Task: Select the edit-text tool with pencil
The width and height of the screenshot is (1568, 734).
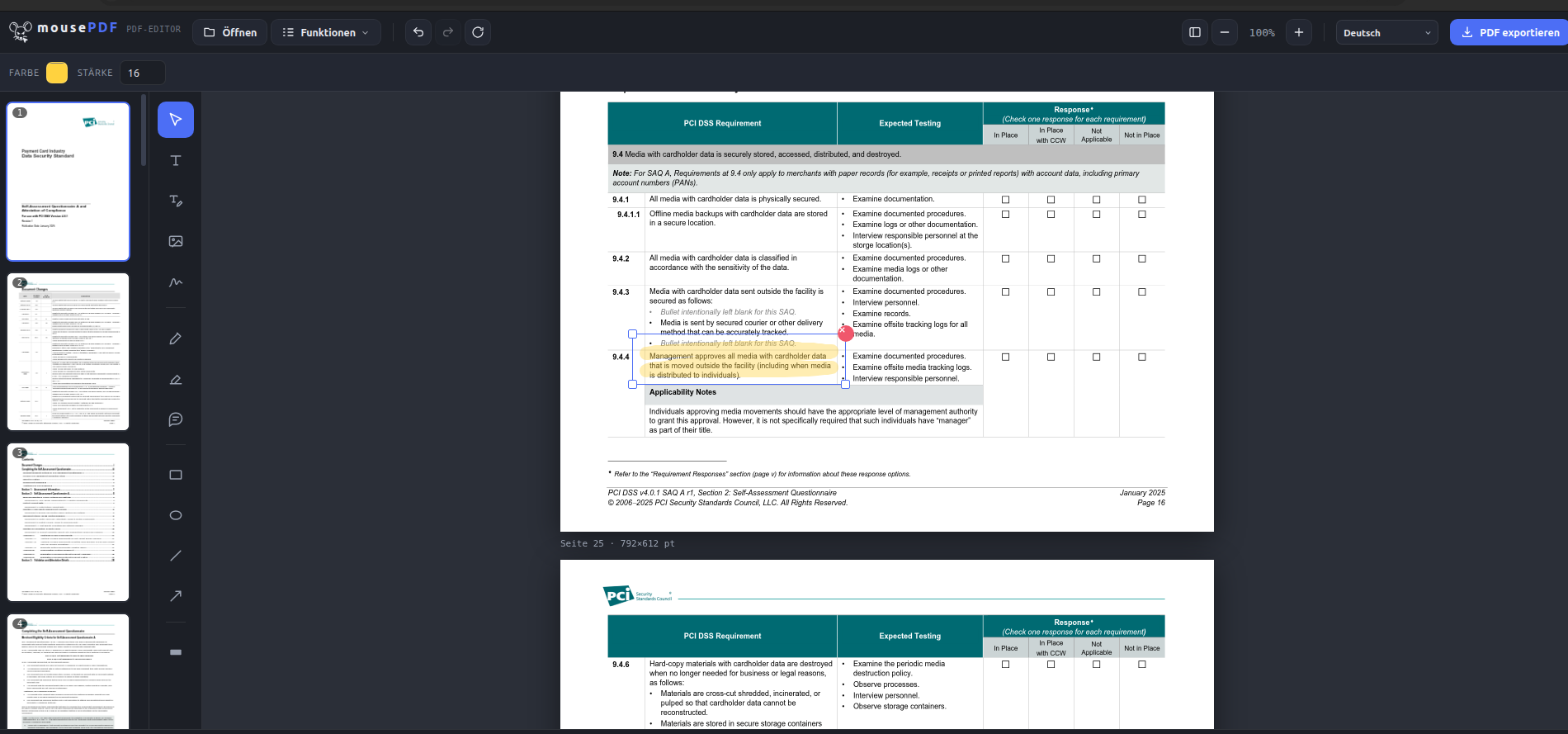Action: click(176, 201)
